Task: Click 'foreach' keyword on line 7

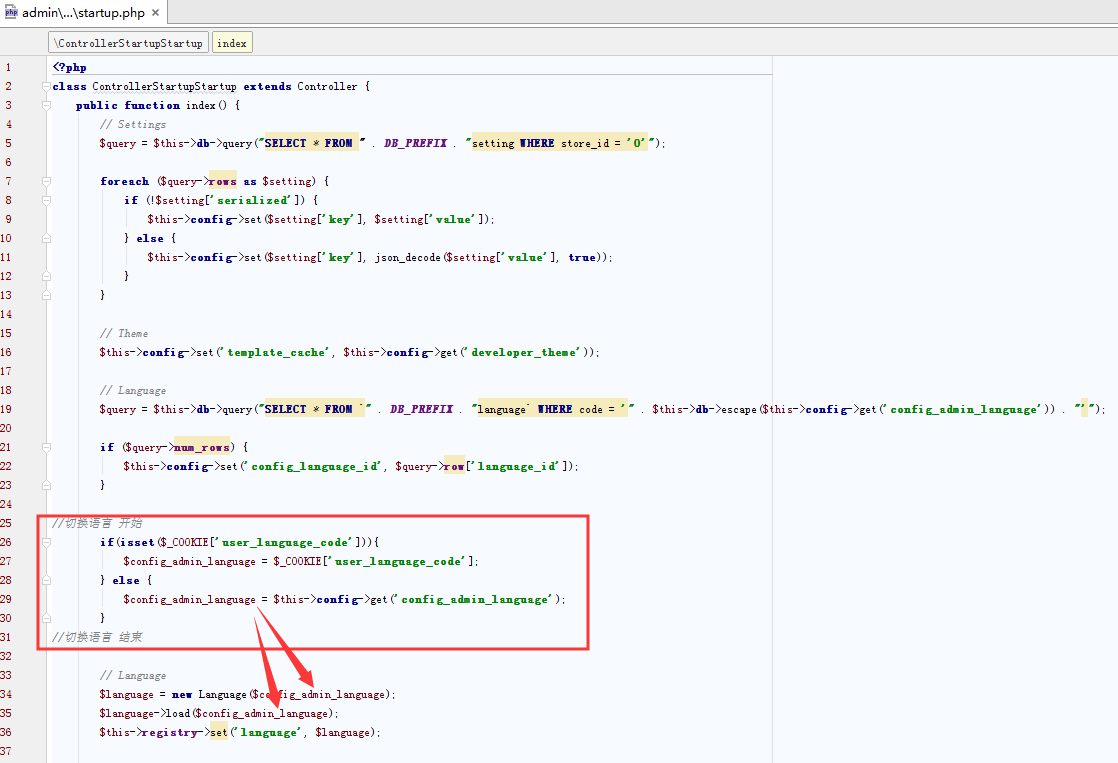Action: (x=125, y=181)
